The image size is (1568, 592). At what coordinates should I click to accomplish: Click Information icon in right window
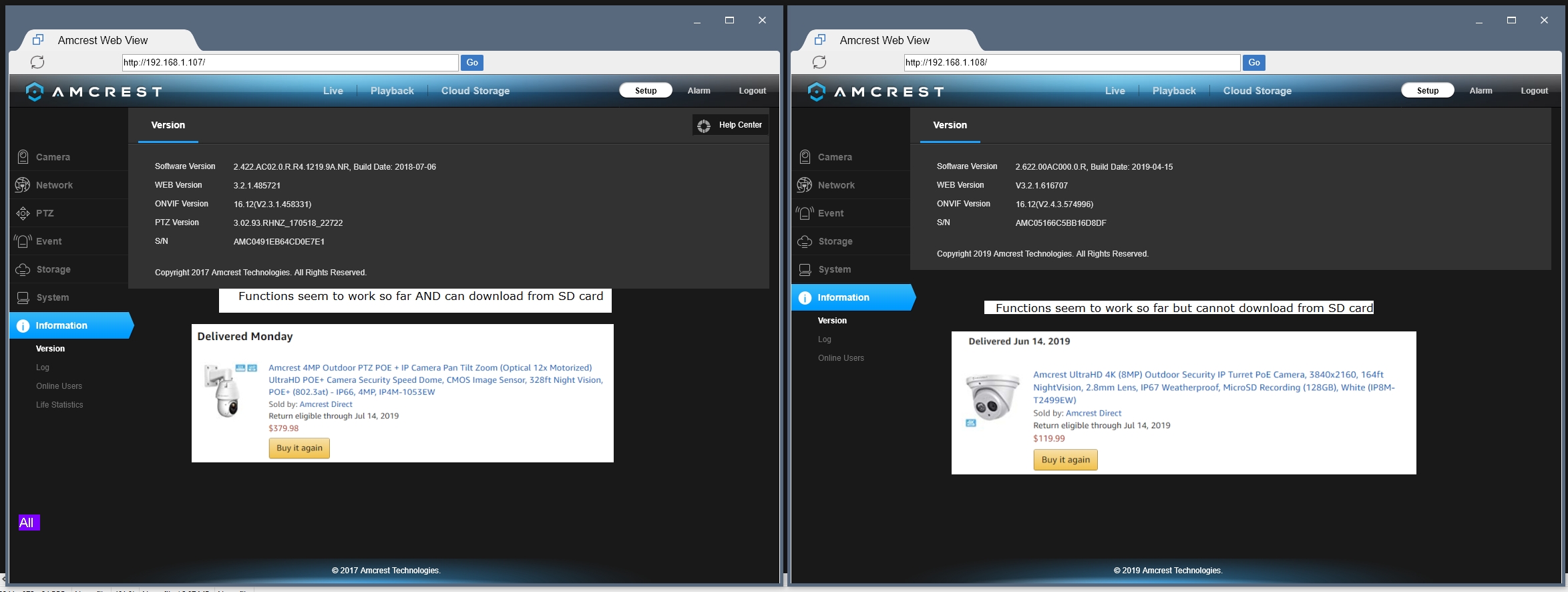point(805,297)
